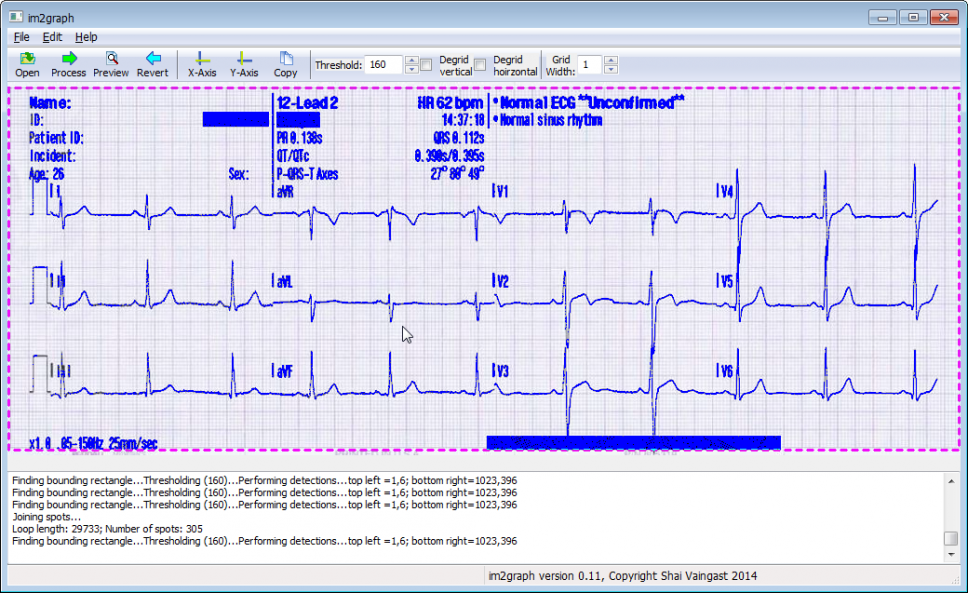968x593 pixels.
Task: Open the Edit menu
Action: tap(52, 37)
